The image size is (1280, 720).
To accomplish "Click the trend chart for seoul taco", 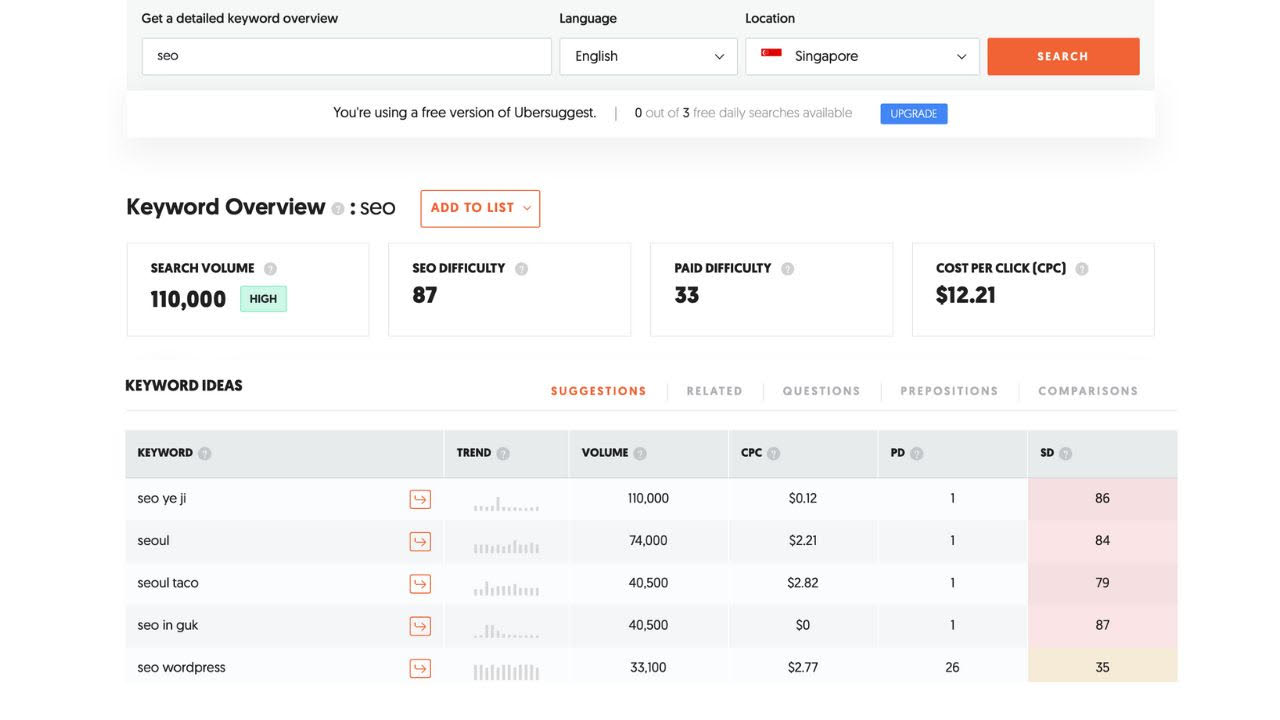I will click(506, 589).
